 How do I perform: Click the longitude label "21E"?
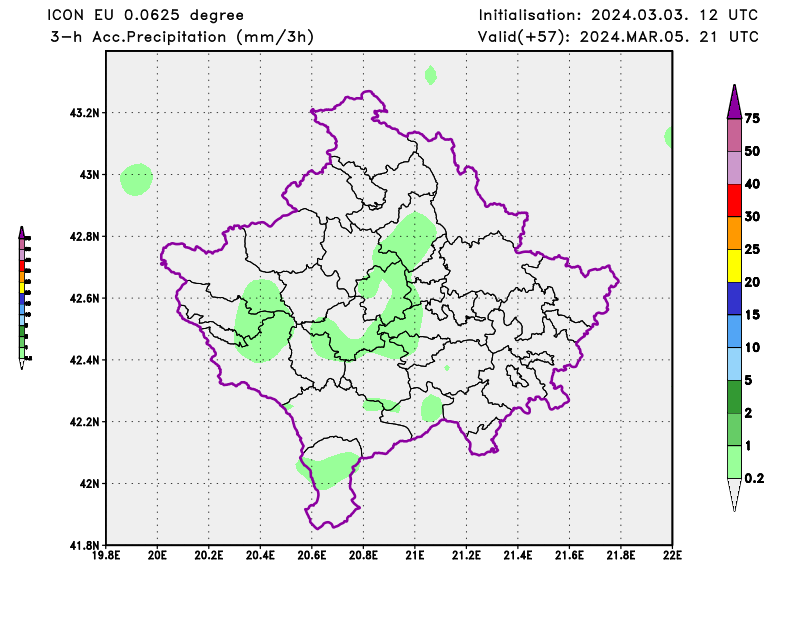coord(415,555)
